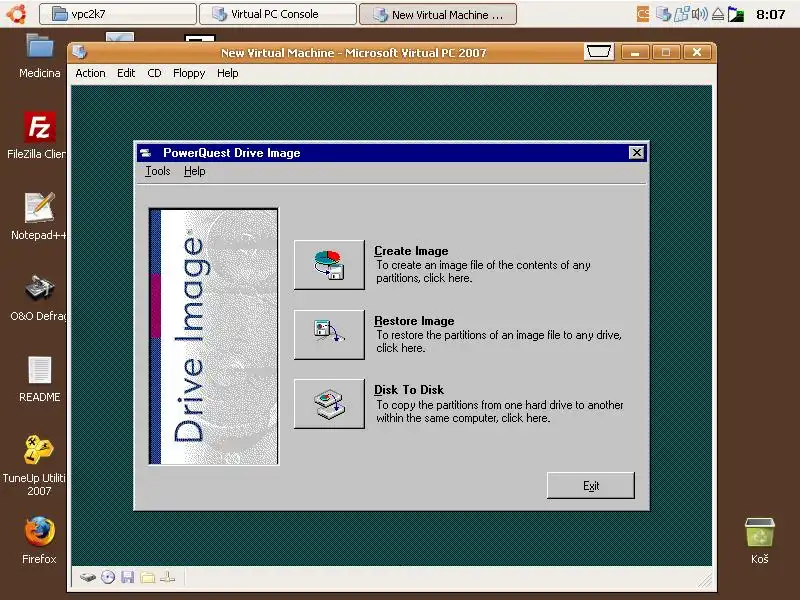This screenshot has width=800, height=600.
Task: Click the CD drive status bar icon
Action: (x=108, y=577)
